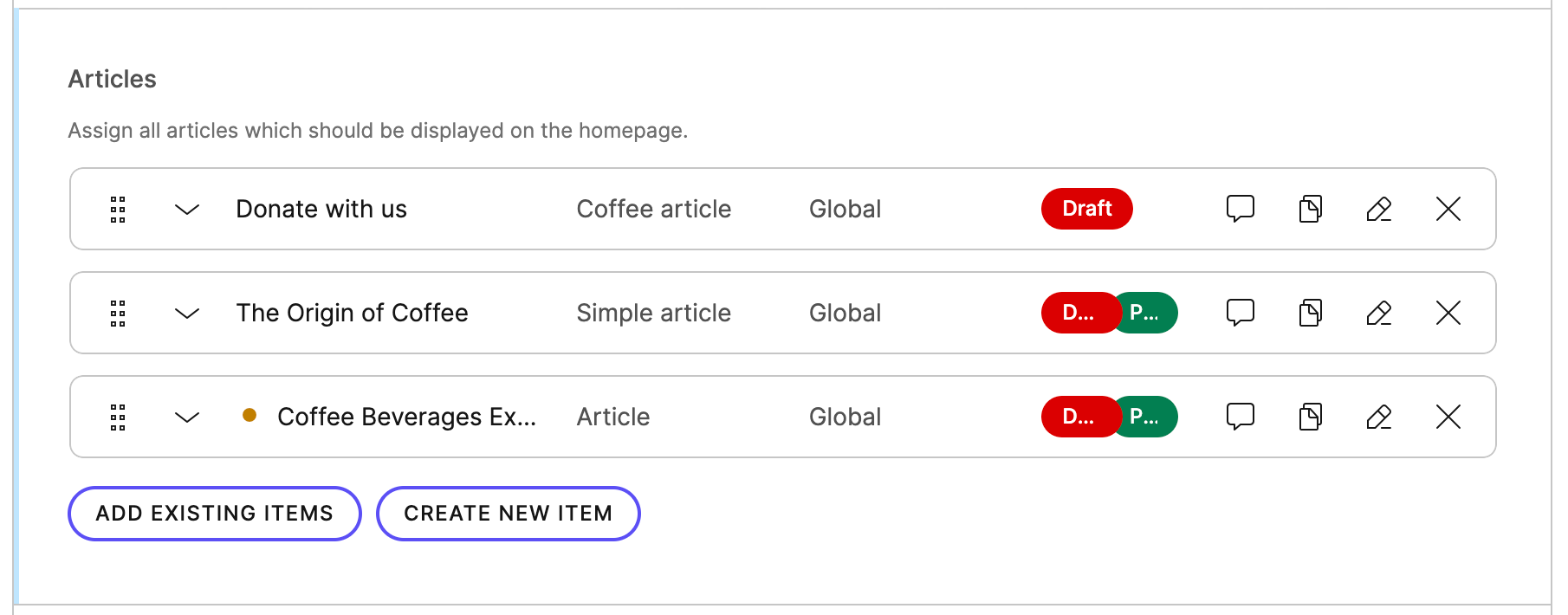Expand the Donate with us item
1568x615 pixels.
186,209
